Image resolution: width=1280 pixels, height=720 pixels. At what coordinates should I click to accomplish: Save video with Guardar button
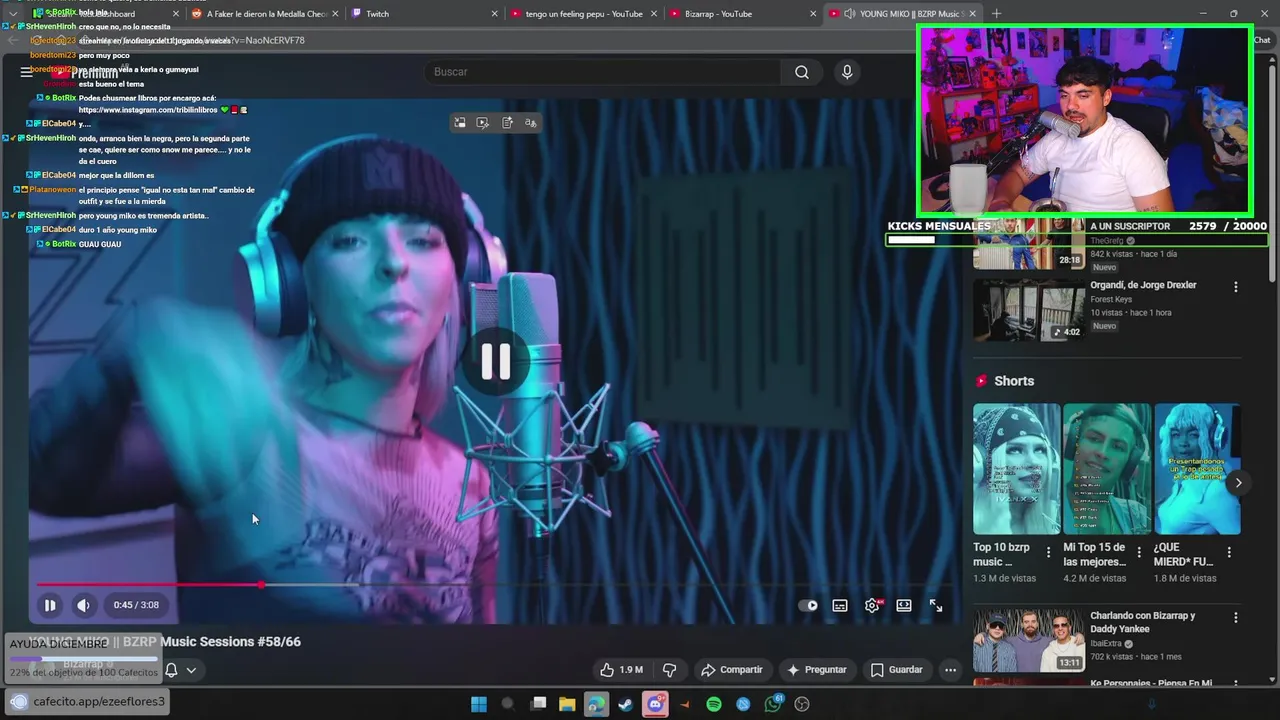tap(897, 670)
